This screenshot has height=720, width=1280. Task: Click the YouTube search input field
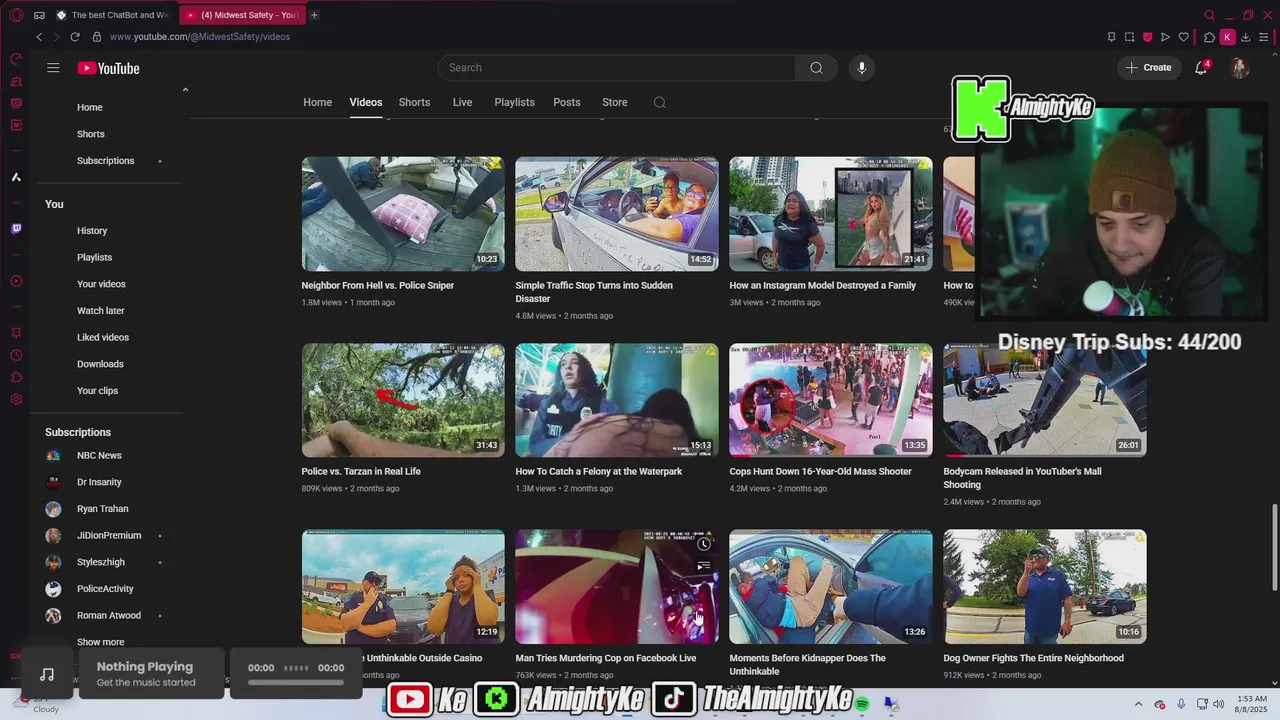click(617, 68)
